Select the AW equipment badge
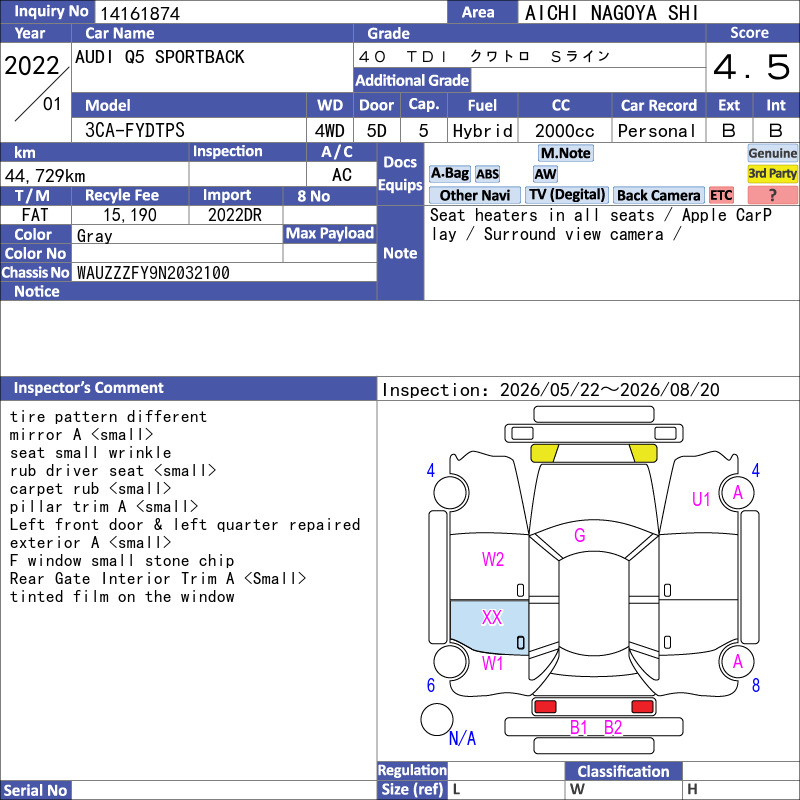Image resolution: width=800 pixels, height=800 pixels. click(x=545, y=174)
